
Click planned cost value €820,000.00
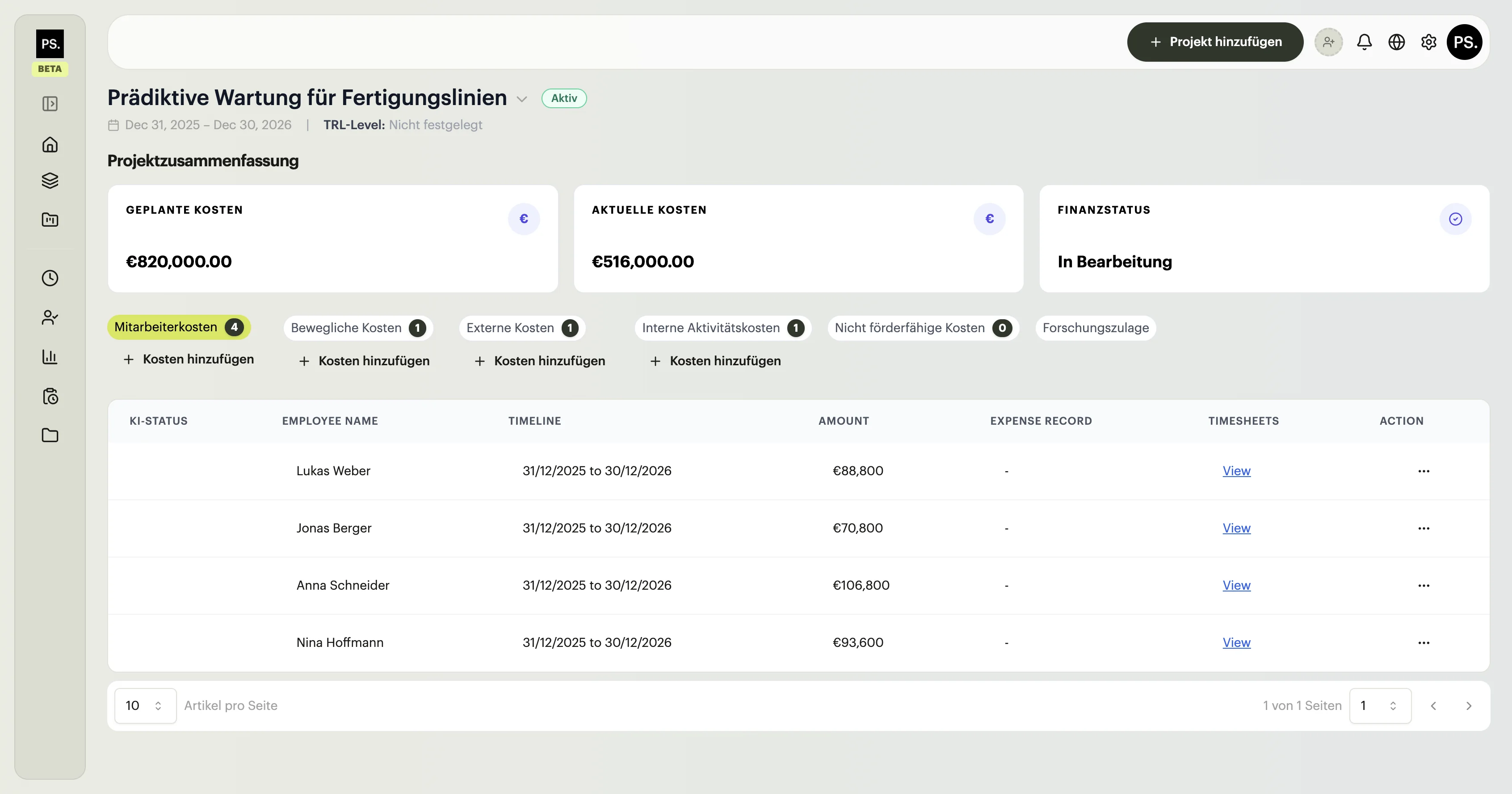pyautogui.click(x=179, y=262)
